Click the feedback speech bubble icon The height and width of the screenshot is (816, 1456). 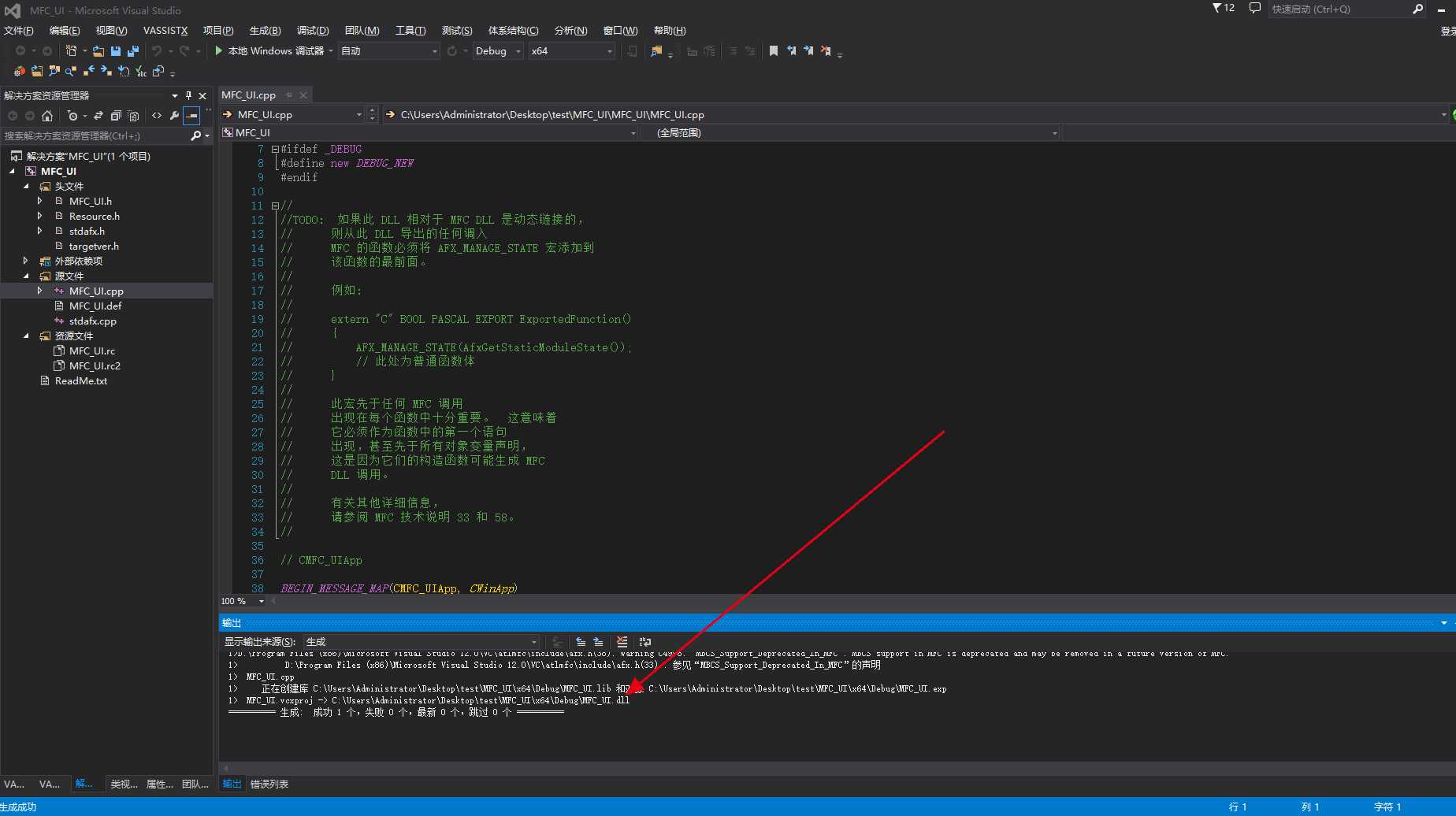click(x=1255, y=9)
